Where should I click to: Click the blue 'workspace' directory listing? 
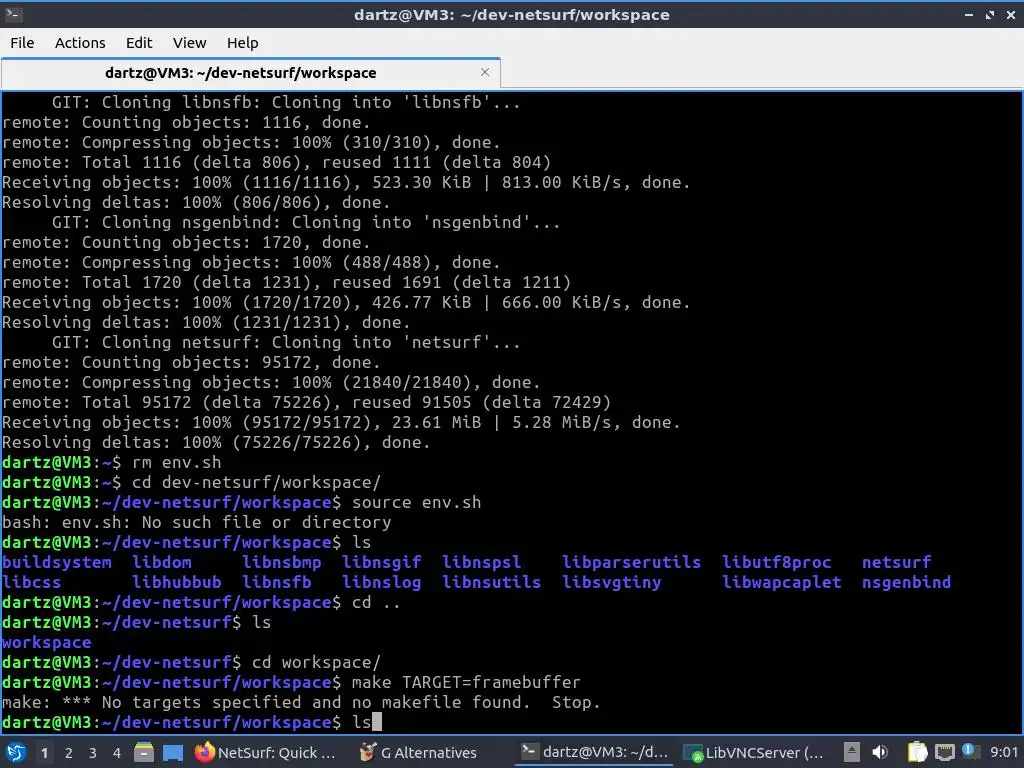click(x=46, y=642)
